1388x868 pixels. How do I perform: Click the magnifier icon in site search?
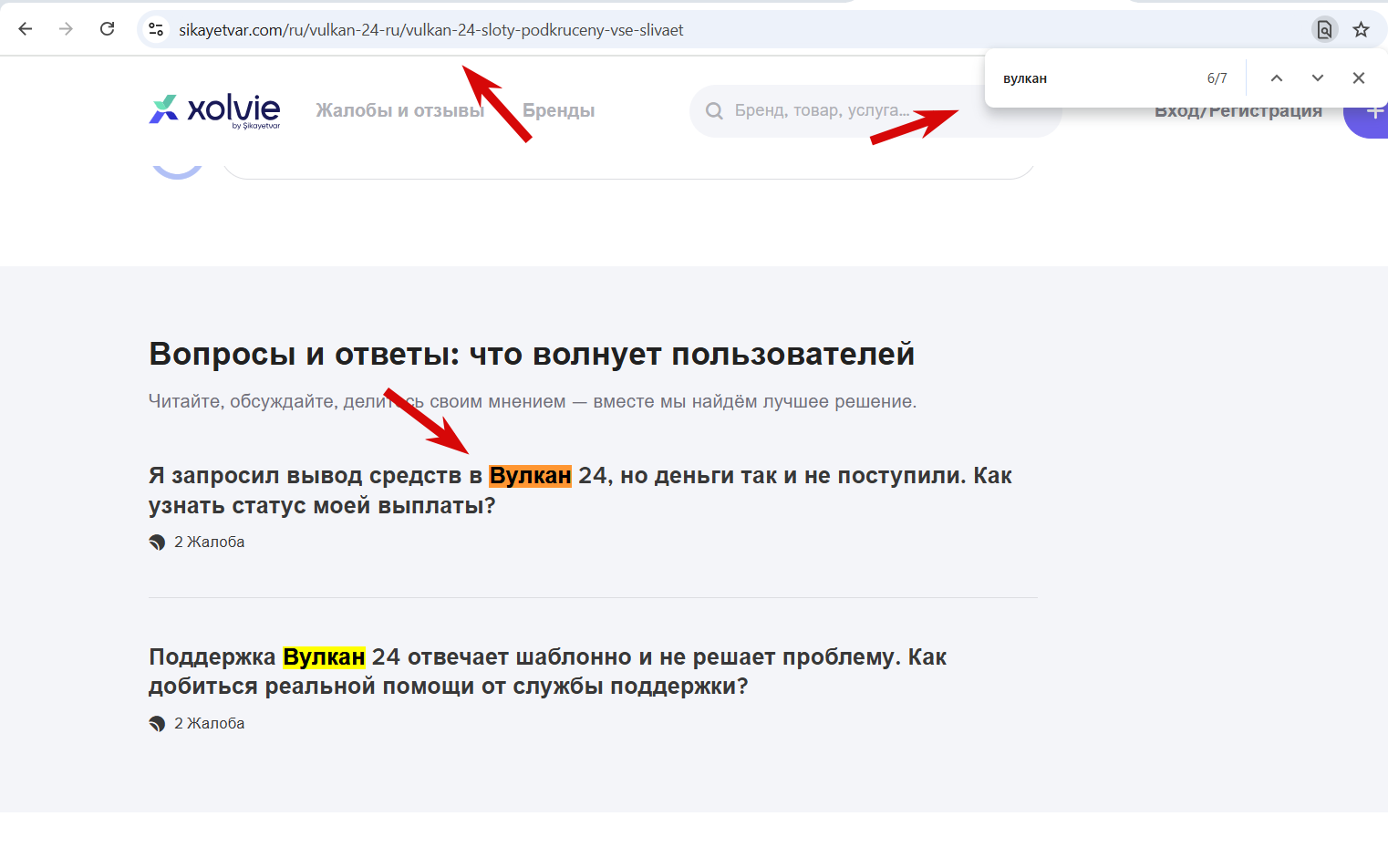point(714,111)
